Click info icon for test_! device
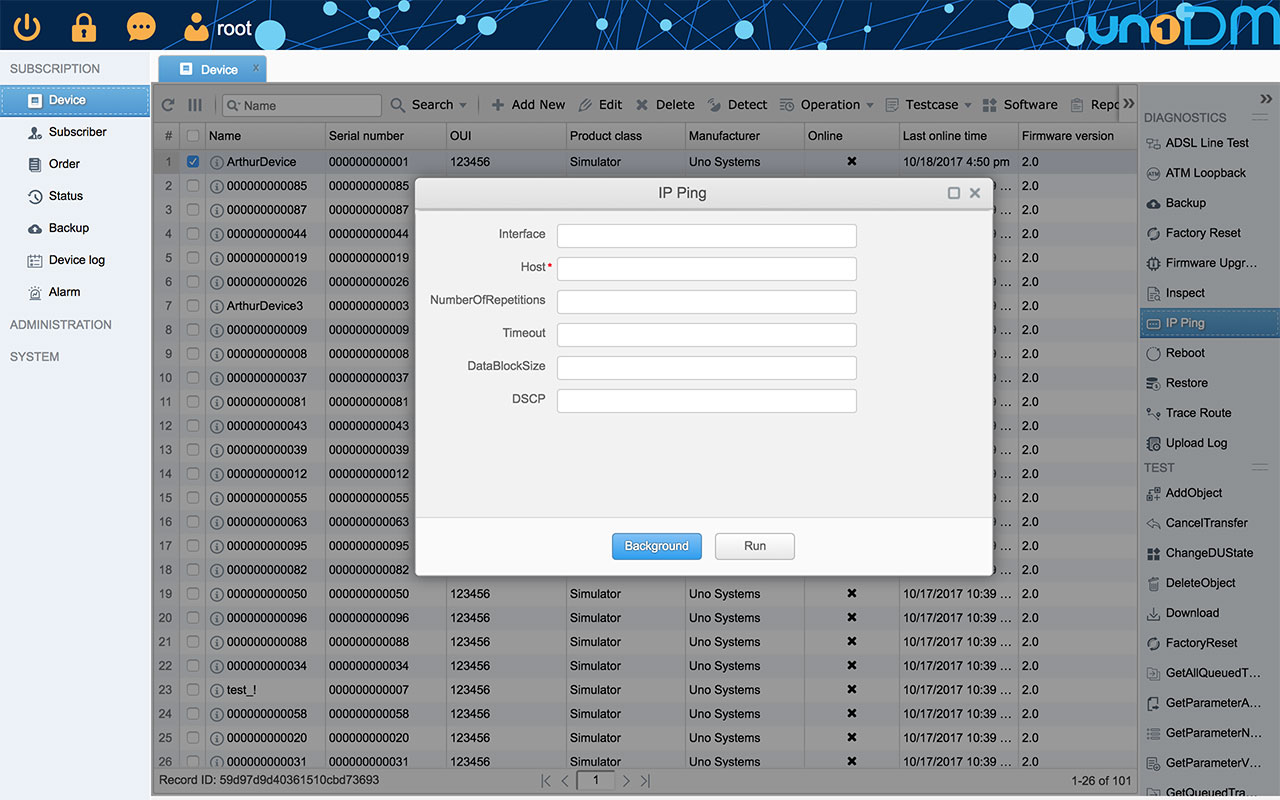The height and width of the screenshot is (800, 1280). pos(217,690)
